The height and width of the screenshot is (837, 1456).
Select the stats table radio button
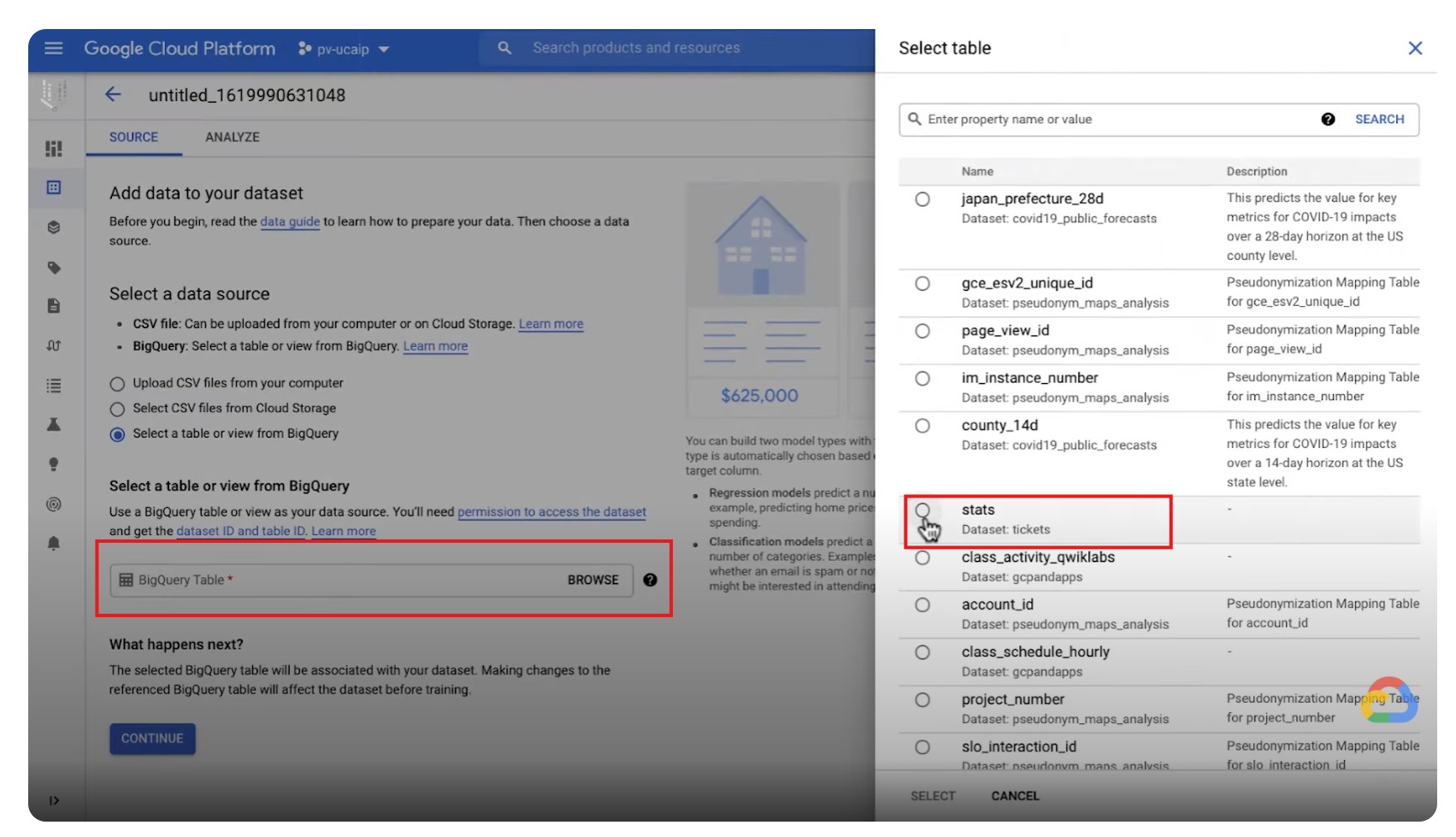[x=923, y=510]
